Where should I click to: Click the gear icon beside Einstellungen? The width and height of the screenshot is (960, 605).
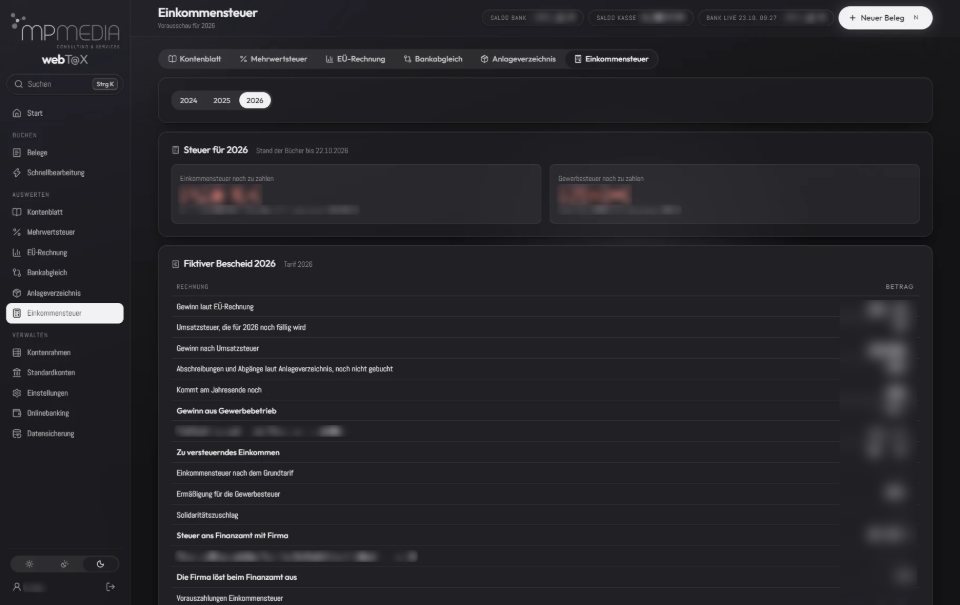[17, 393]
